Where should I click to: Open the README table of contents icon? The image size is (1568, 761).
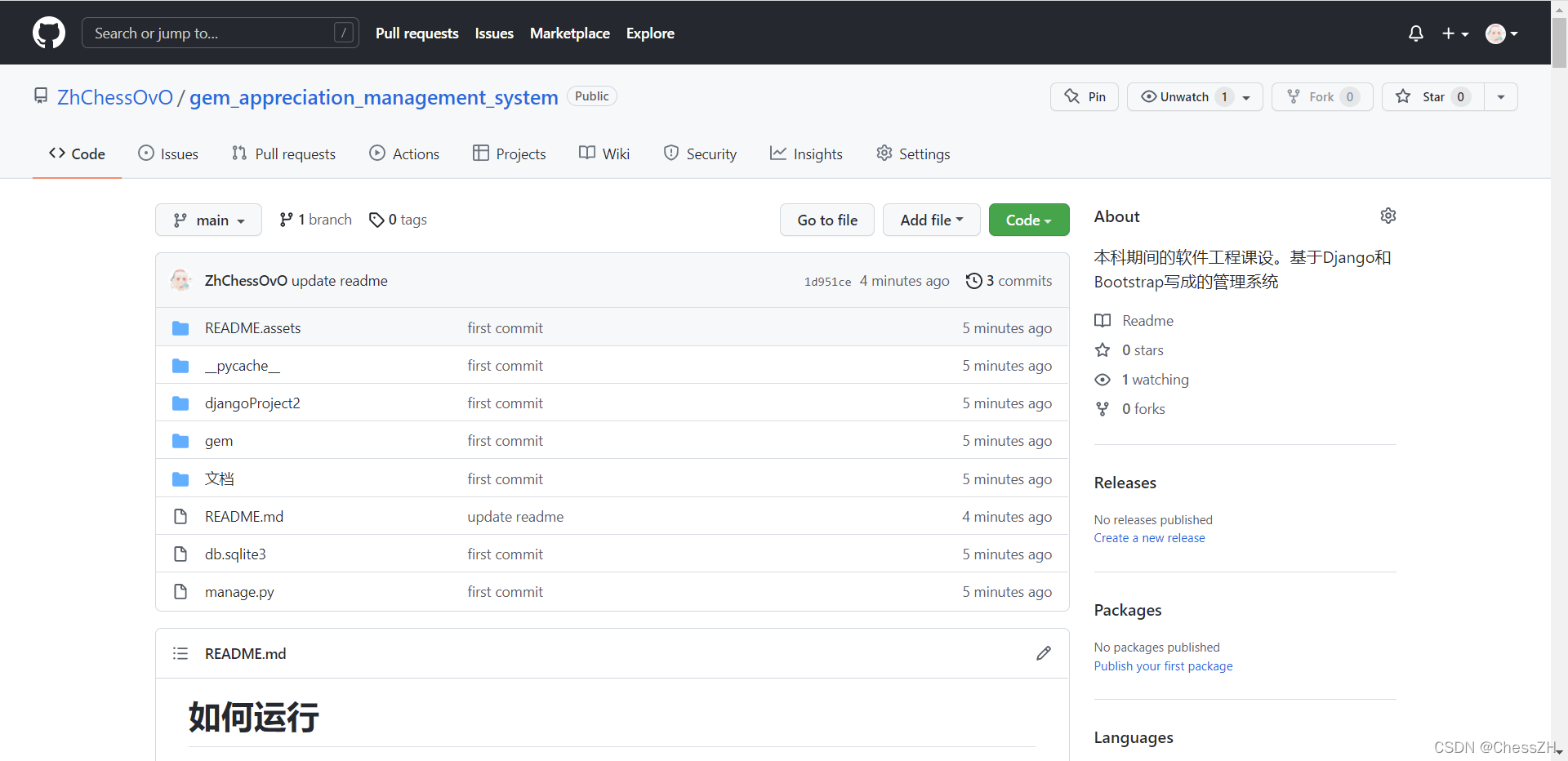pos(180,653)
